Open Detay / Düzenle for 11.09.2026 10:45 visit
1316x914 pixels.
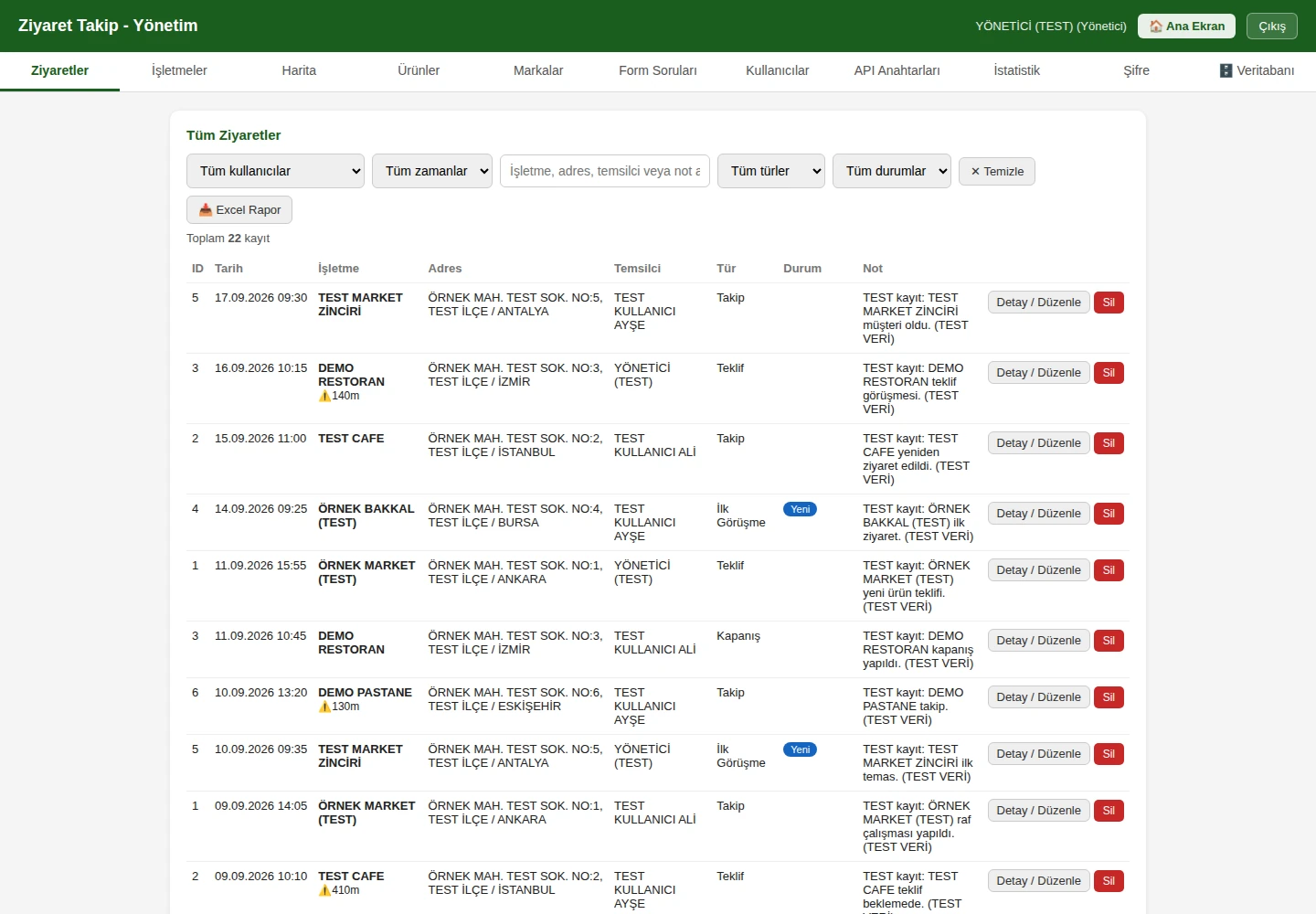[x=1038, y=641]
